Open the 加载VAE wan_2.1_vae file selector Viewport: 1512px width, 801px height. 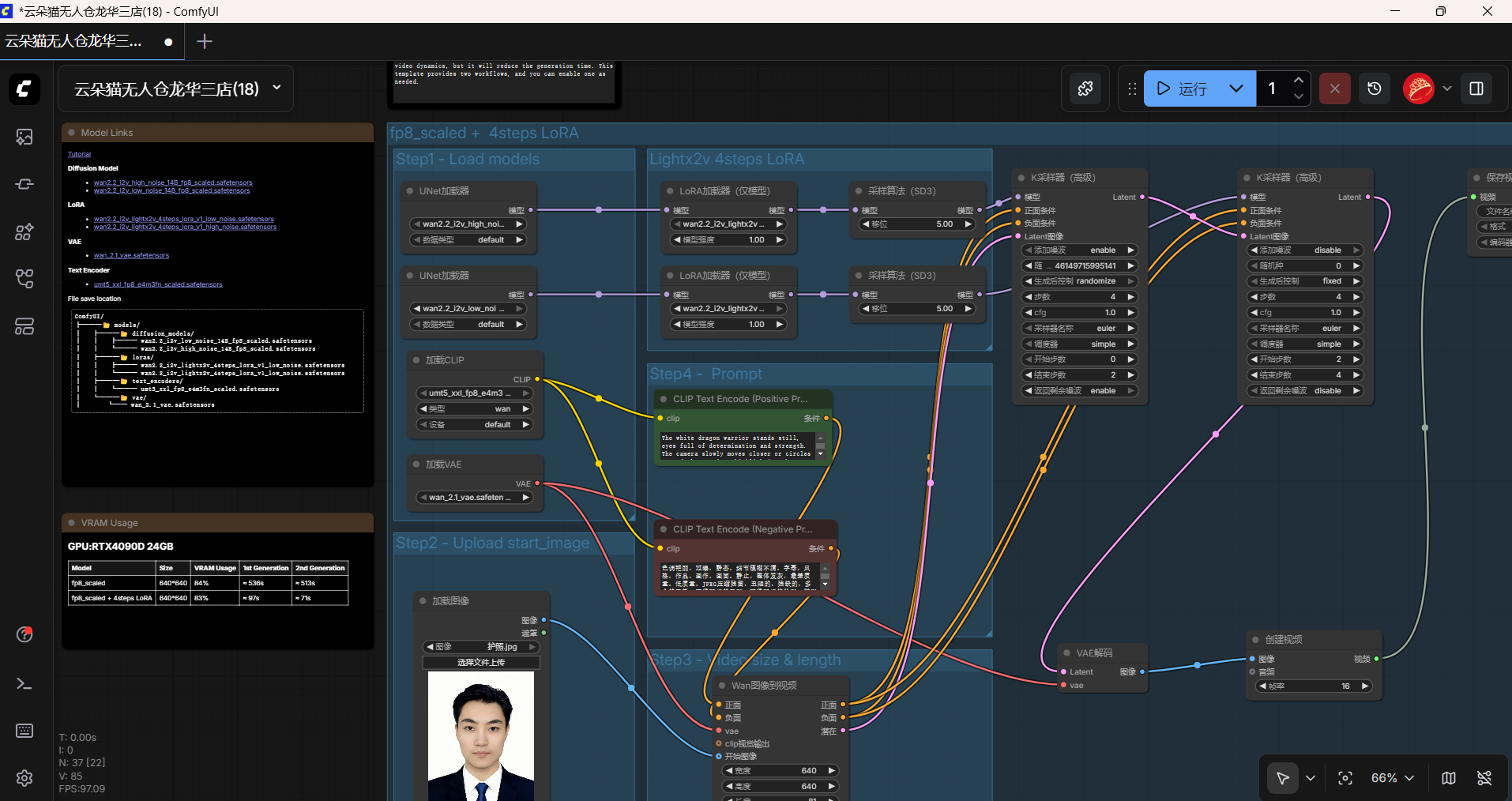pos(474,497)
